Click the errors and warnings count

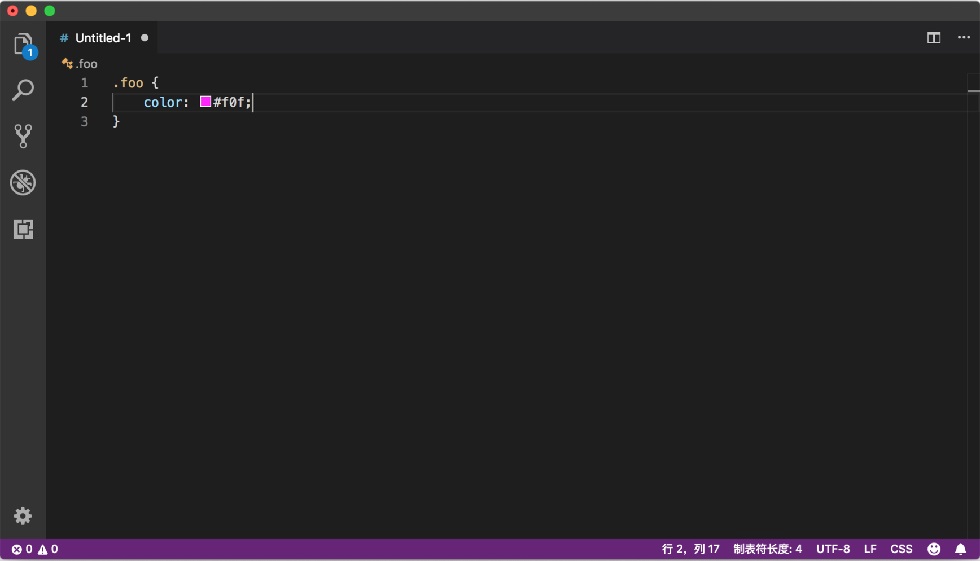point(35,549)
